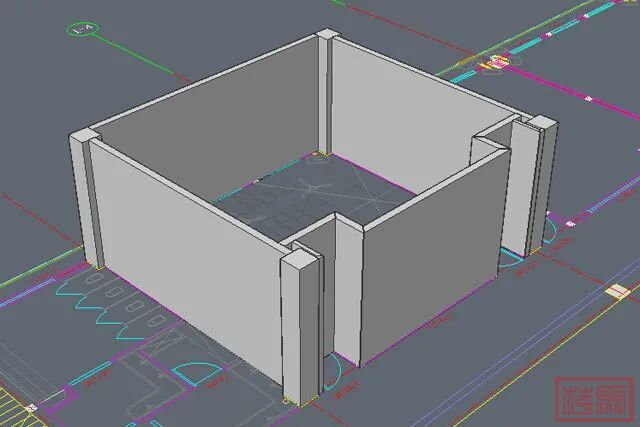Select the door swing arc beside the front column
The image size is (640, 427).
point(342,383)
